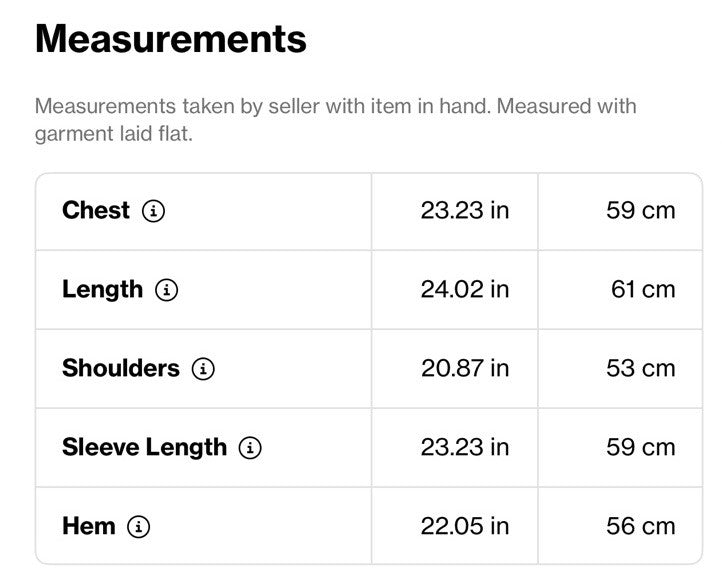Screen dimensions: 722x568
Task: Open the Sleeve Length info icon
Action: (x=250, y=447)
